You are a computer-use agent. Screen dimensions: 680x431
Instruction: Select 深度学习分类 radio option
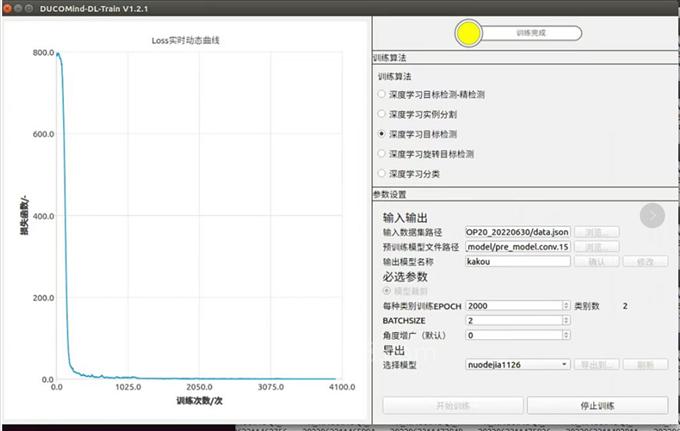click(381, 174)
